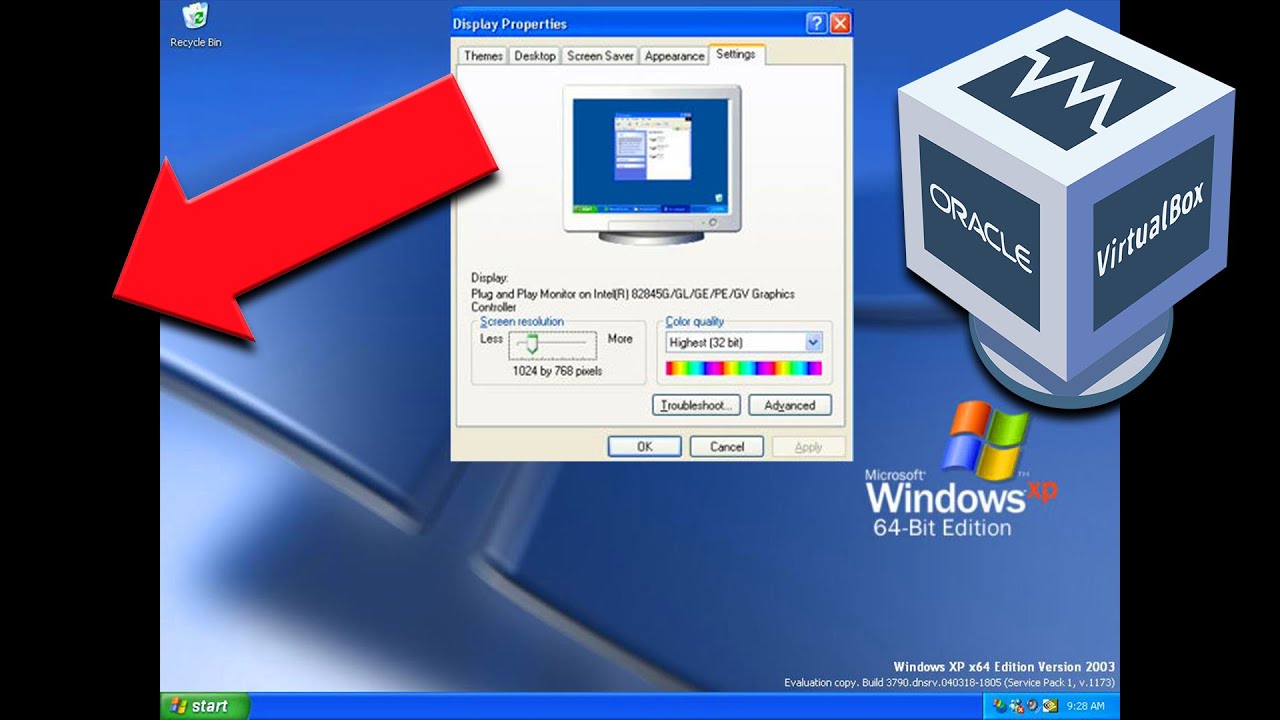
Task: Click the round gray tray icon beside NVIDIA
Action: [x=1033, y=706]
